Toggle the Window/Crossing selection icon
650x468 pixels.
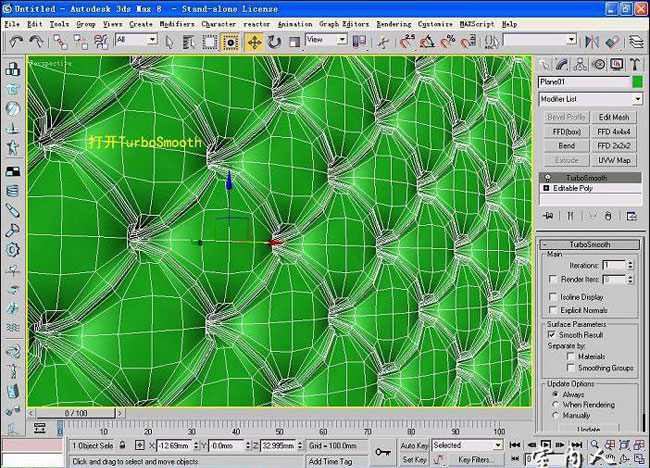(230, 42)
